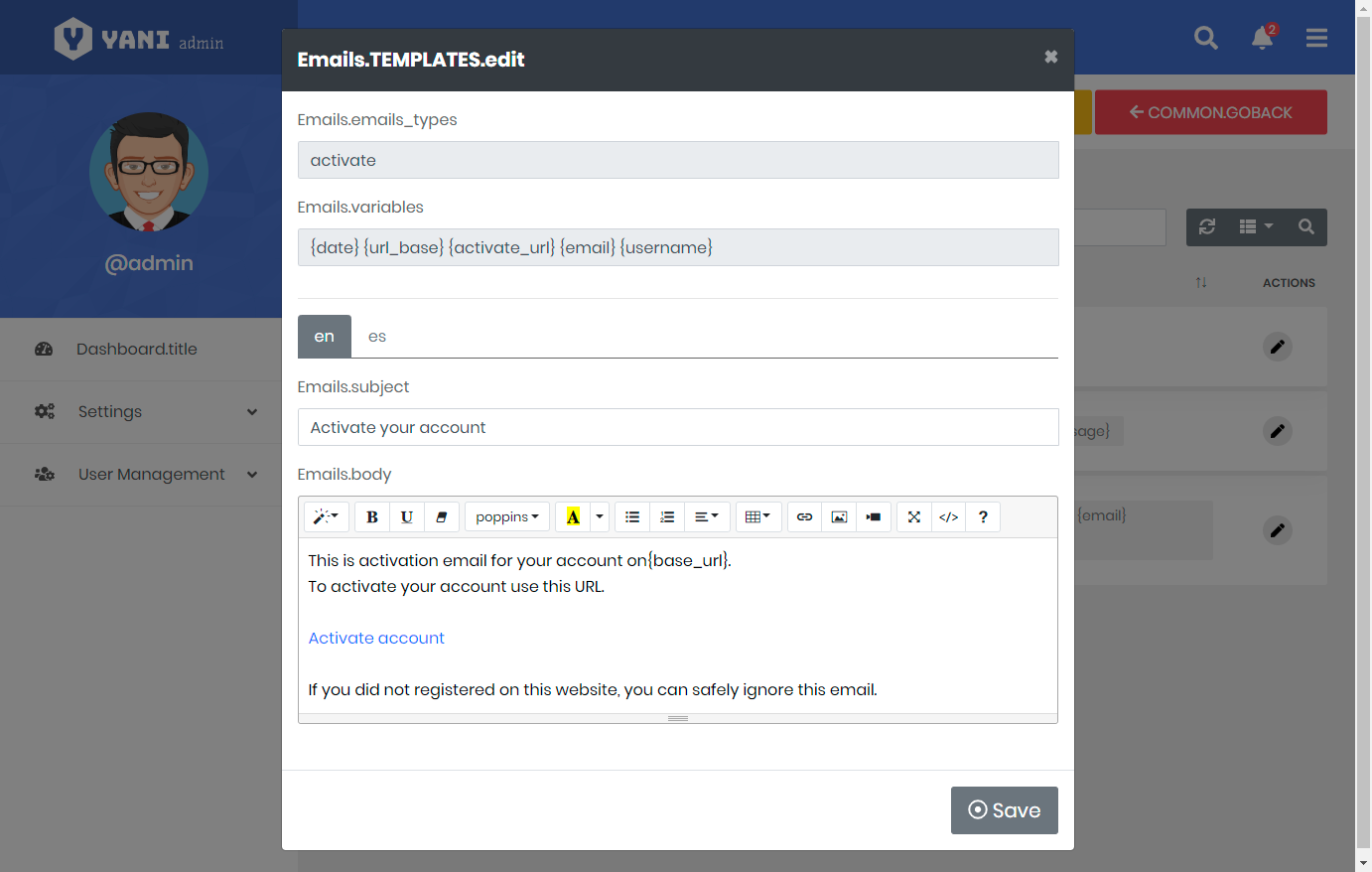Open editor help with question mark icon
This screenshot has width=1372, height=872.
coord(983,516)
